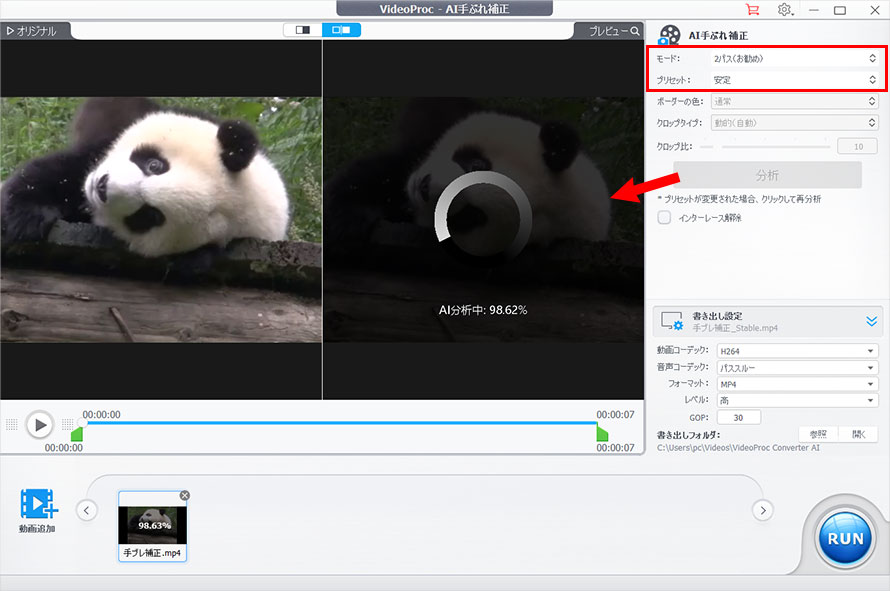
Task: Open the settings gear menu
Action: click(785, 10)
